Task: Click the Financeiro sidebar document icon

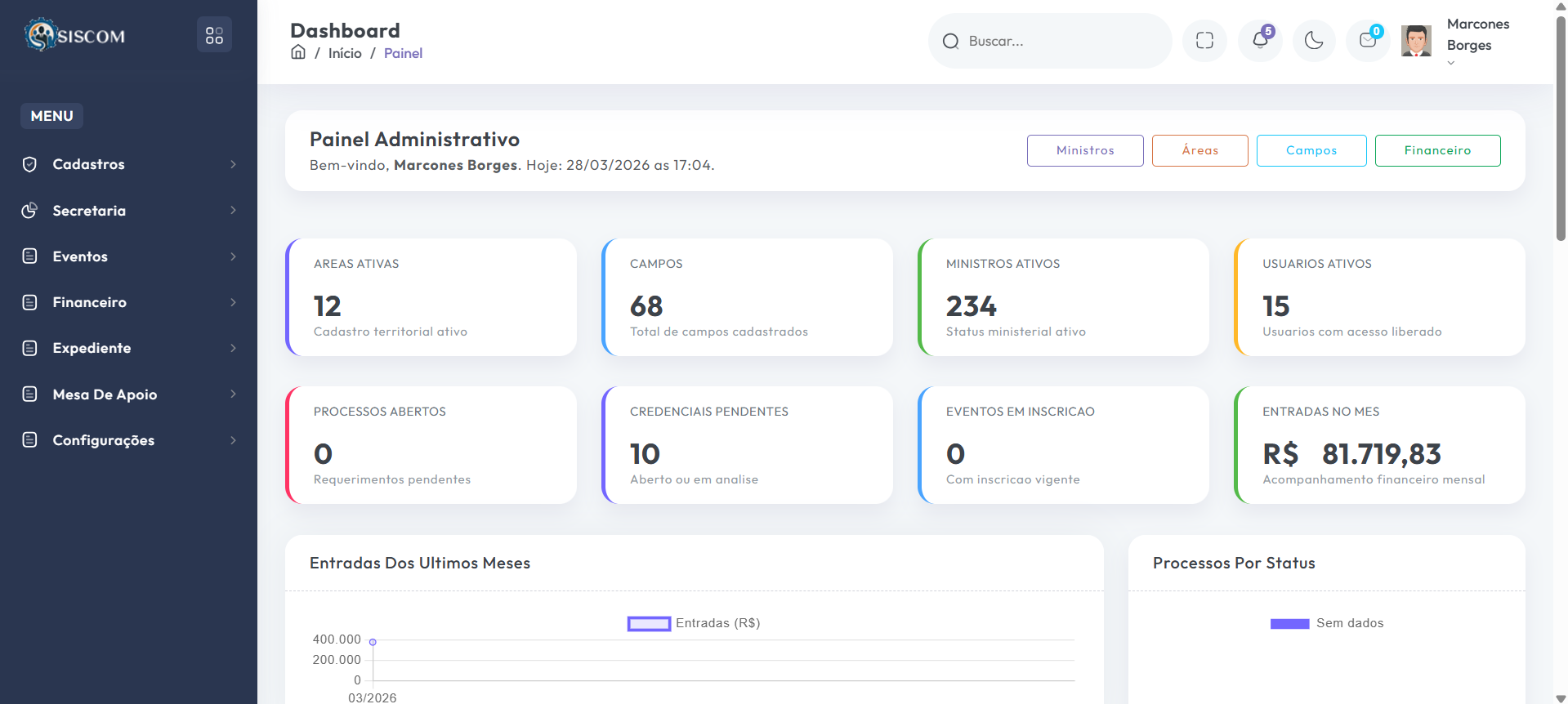Action: pyautogui.click(x=29, y=302)
